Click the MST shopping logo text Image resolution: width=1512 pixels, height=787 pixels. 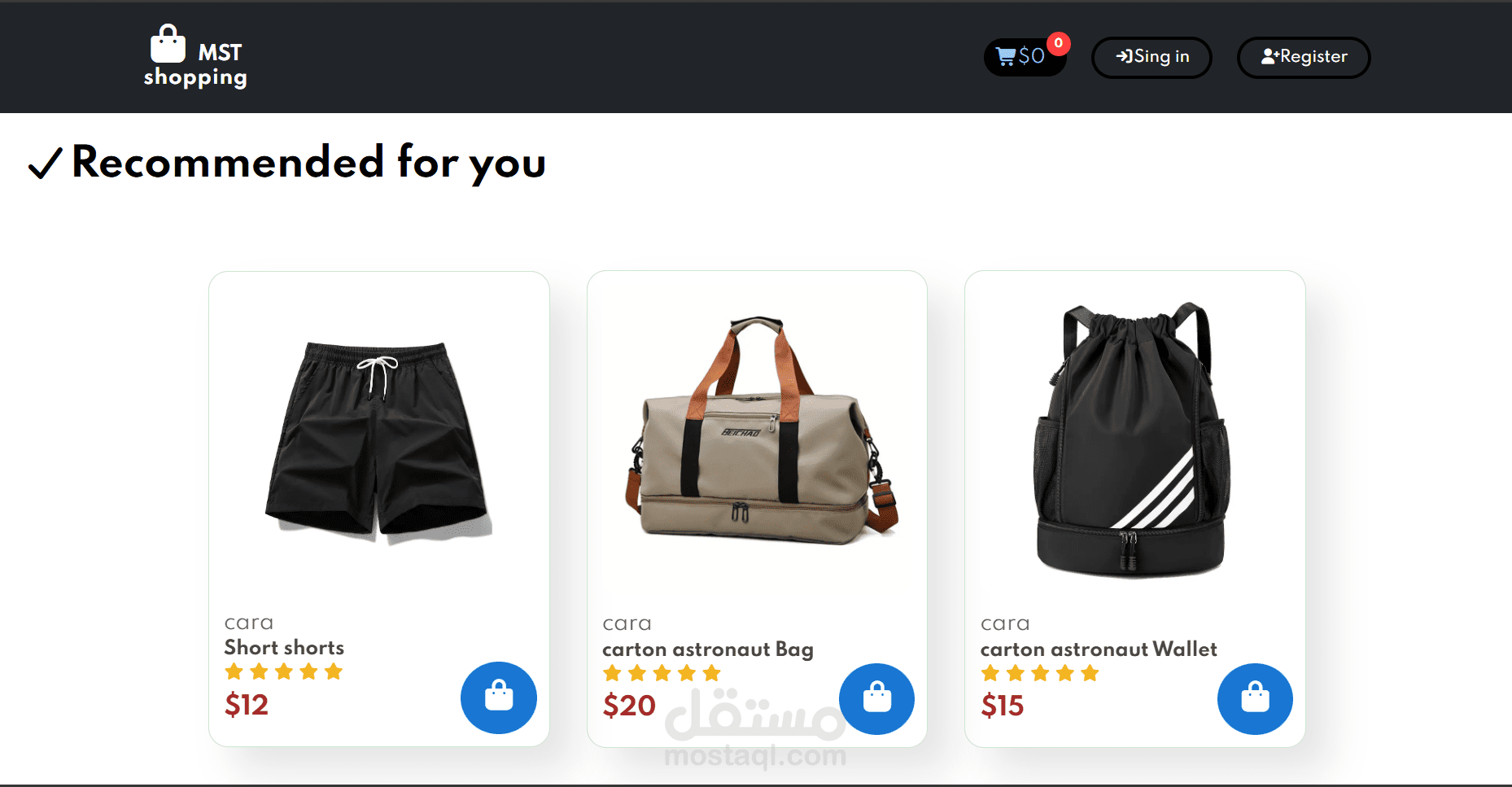tap(195, 65)
